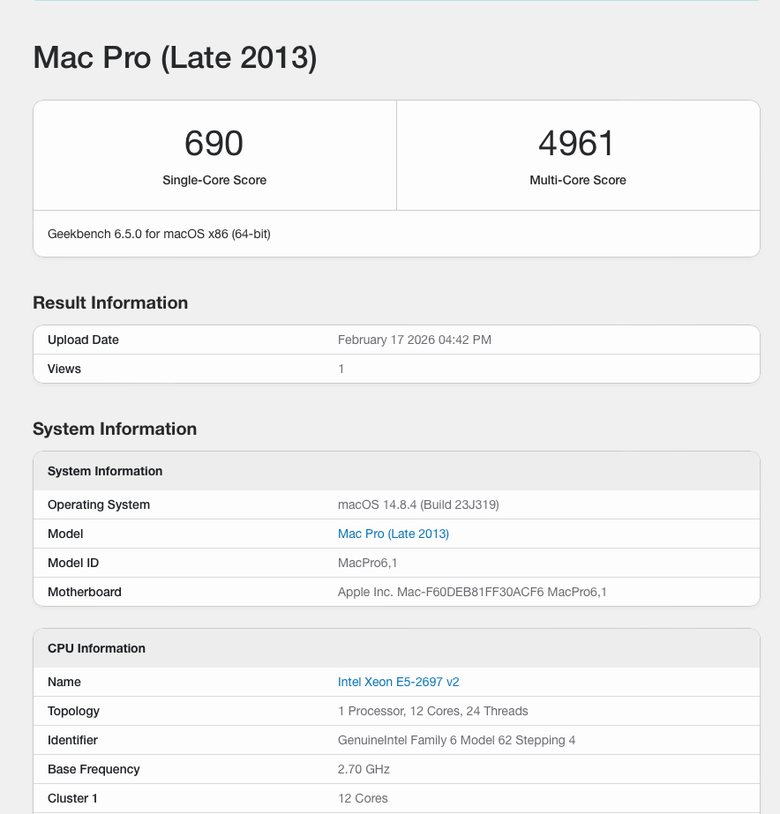Click the single-core score 690

pyautogui.click(x=214, y=143)
